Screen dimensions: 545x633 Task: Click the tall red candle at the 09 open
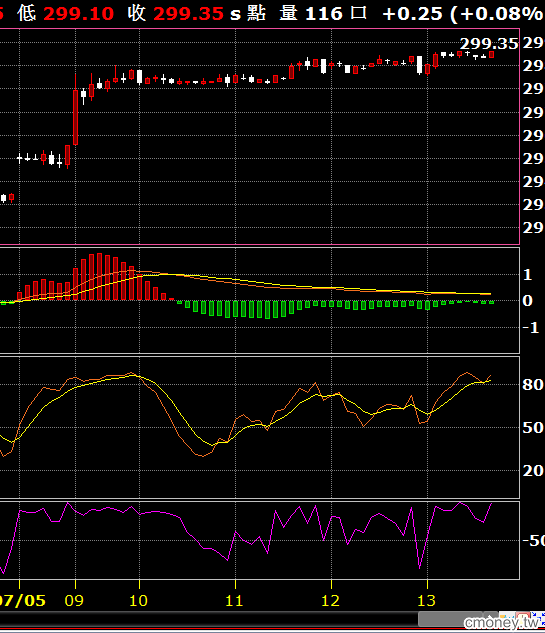[x=75, y=117]
